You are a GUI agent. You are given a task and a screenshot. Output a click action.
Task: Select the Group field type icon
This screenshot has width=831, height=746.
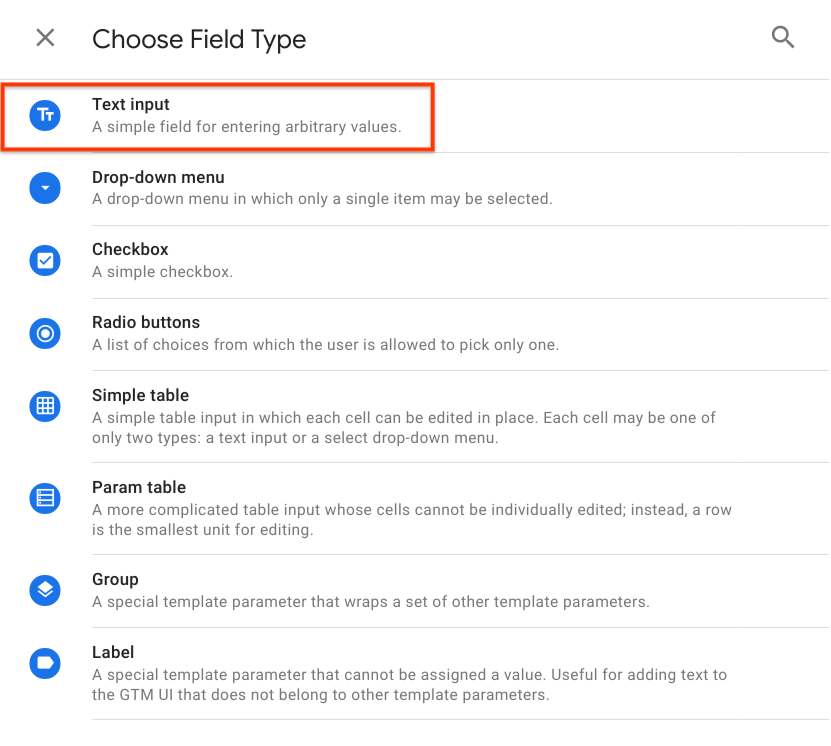(45, 590)
